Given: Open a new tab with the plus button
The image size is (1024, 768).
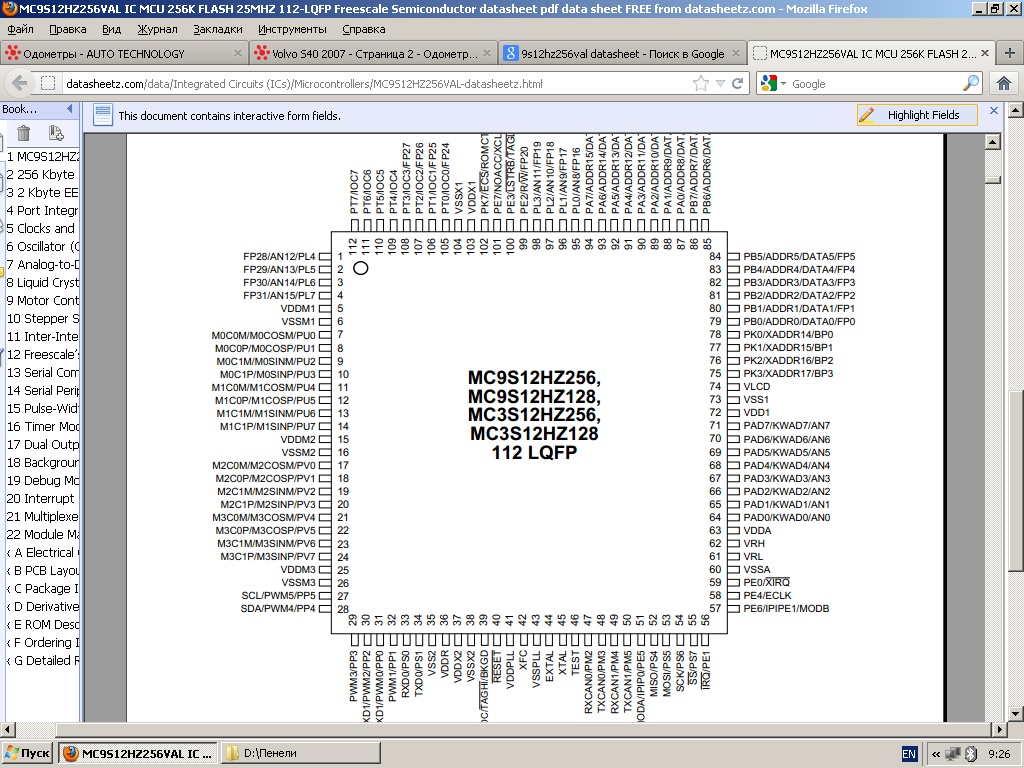Looking at the screenshot, I should [x=1010, y=54].
